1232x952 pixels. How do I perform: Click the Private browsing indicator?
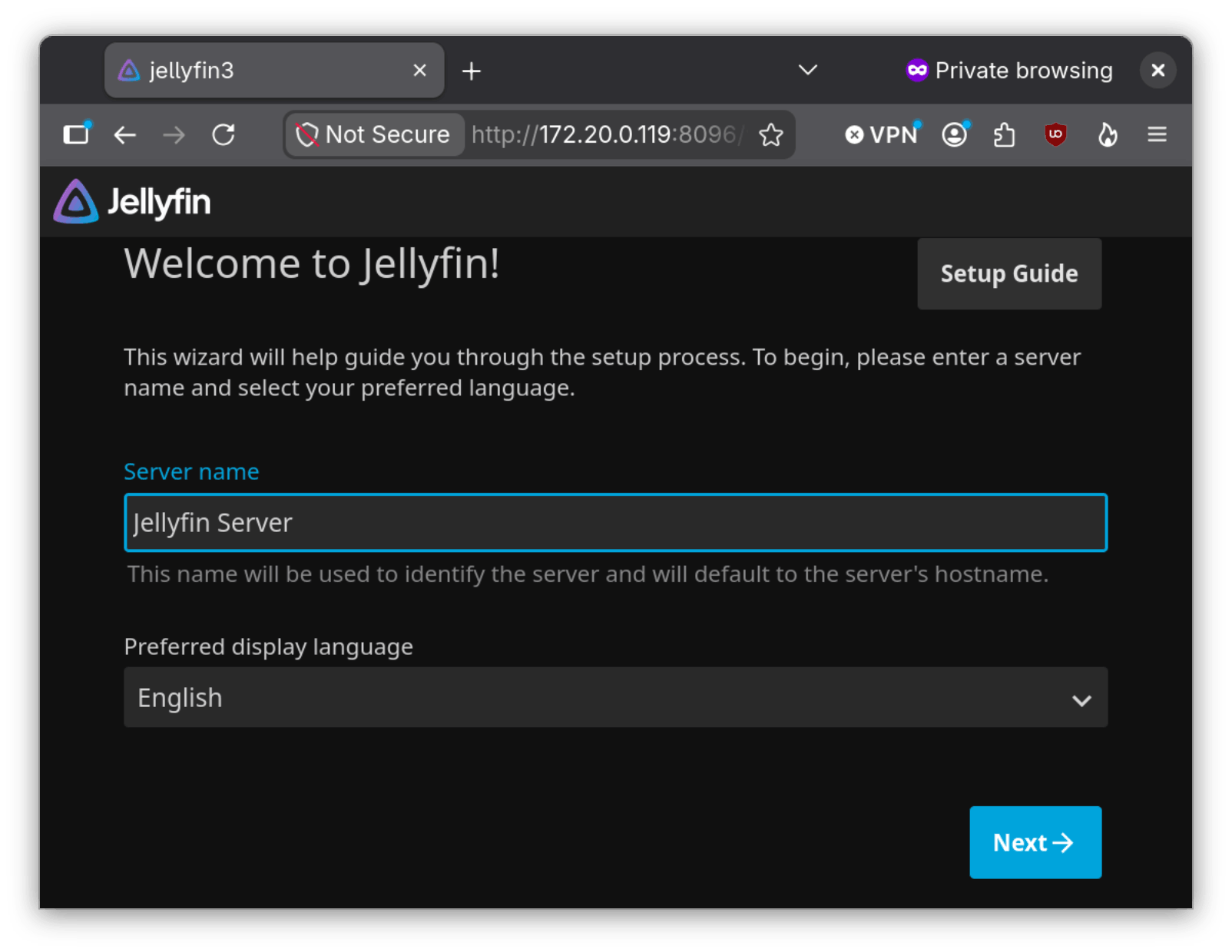1009,71
